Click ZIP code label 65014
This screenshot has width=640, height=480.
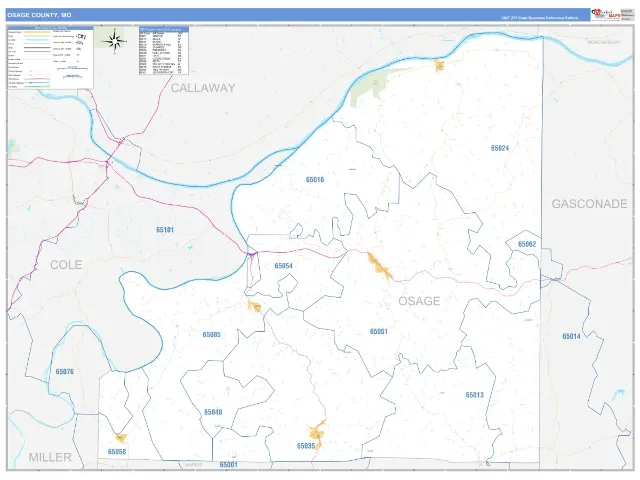point(571,336)
